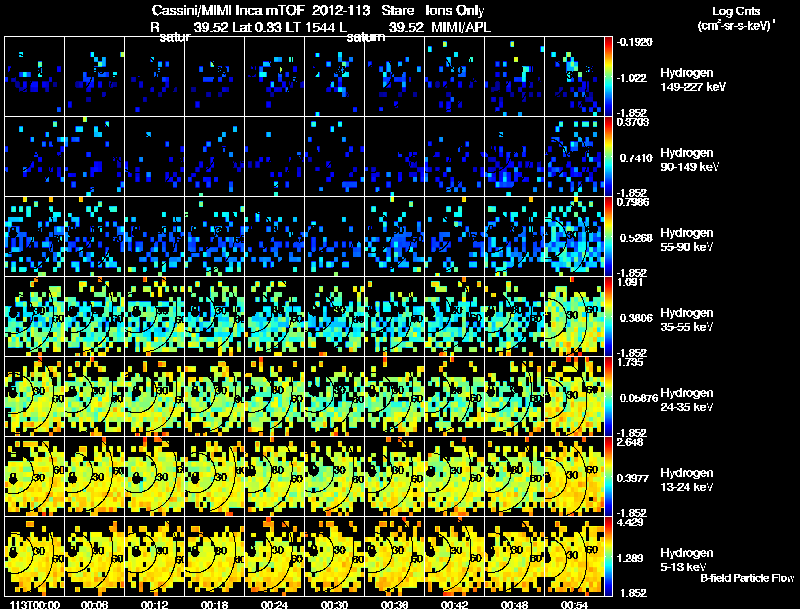Click the 113T00:00 time label
This screenshot has width=800, height=609.
35,604
